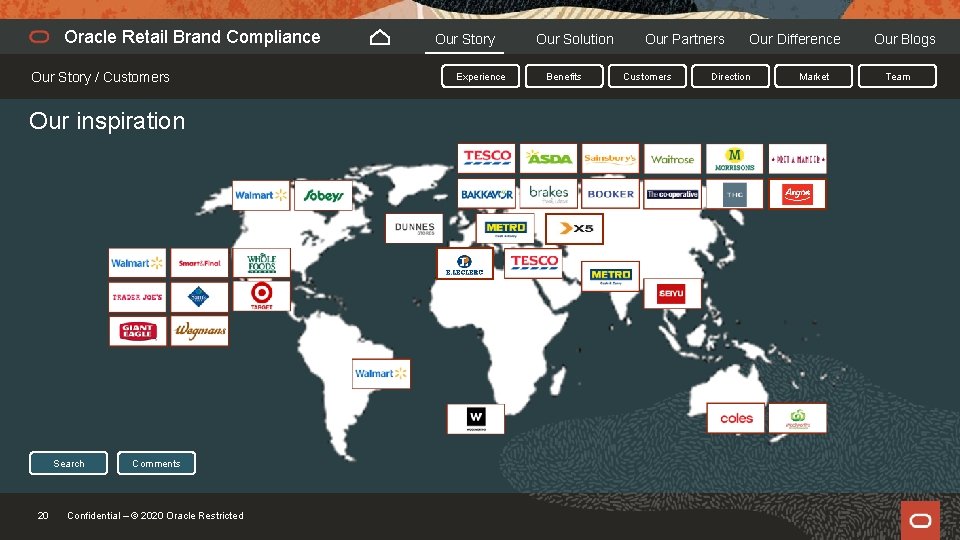Select the Metro logo in Europe

click(505, 228)
